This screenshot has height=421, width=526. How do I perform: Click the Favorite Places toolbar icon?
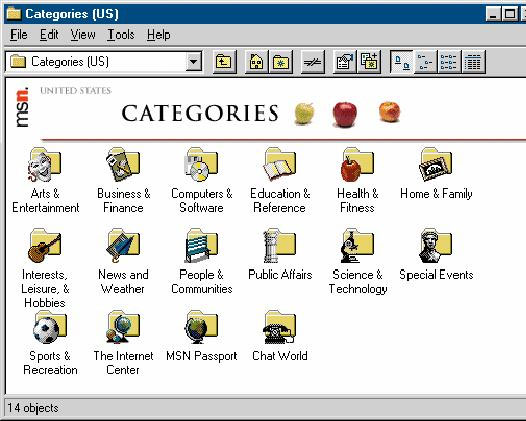pyautogui.click(x=281, y=62)
